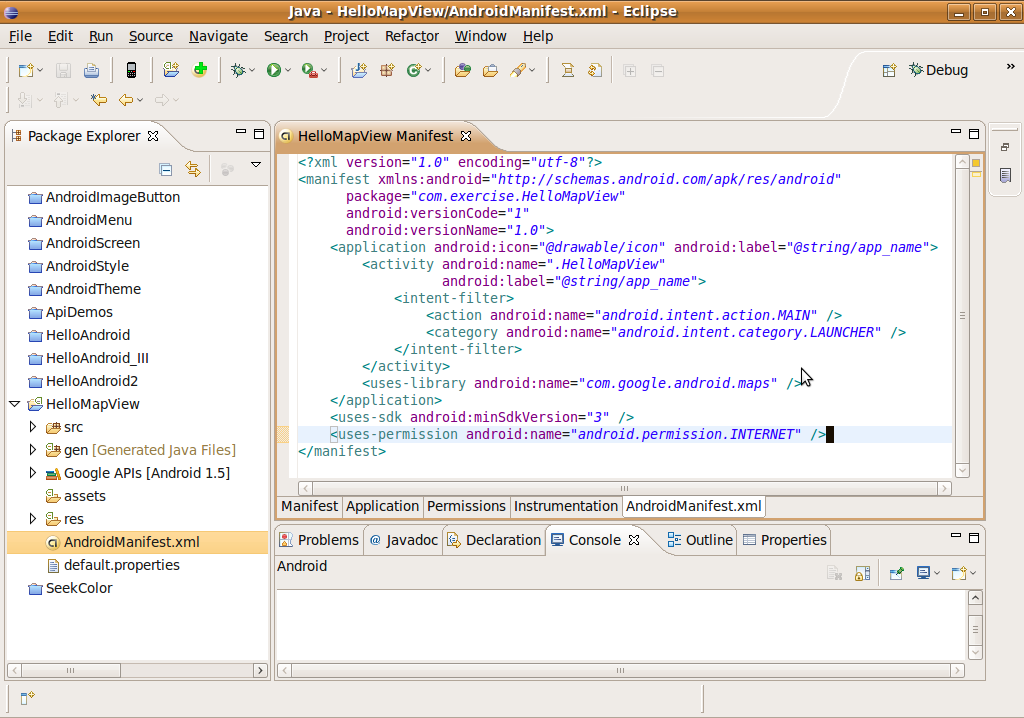Open the Outline view tab
Screen dimensions: 1024x718
coord(700,540)
